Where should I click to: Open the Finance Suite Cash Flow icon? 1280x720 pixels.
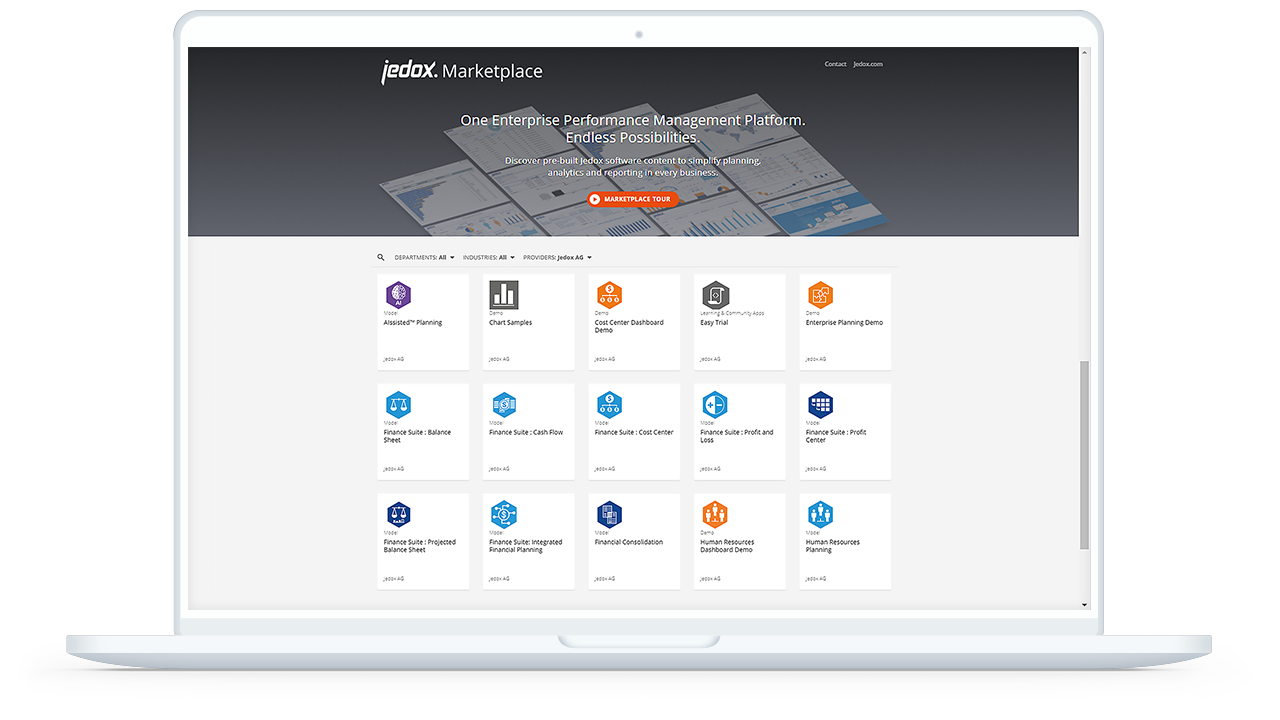tap(504, 405)
